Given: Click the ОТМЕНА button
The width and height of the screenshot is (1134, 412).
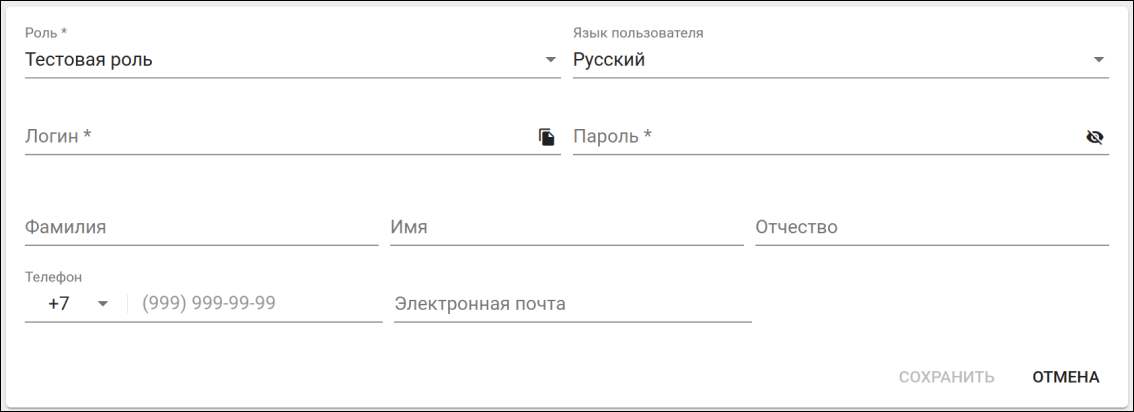Looking at the screenshot, I should tap(1065, 377).
